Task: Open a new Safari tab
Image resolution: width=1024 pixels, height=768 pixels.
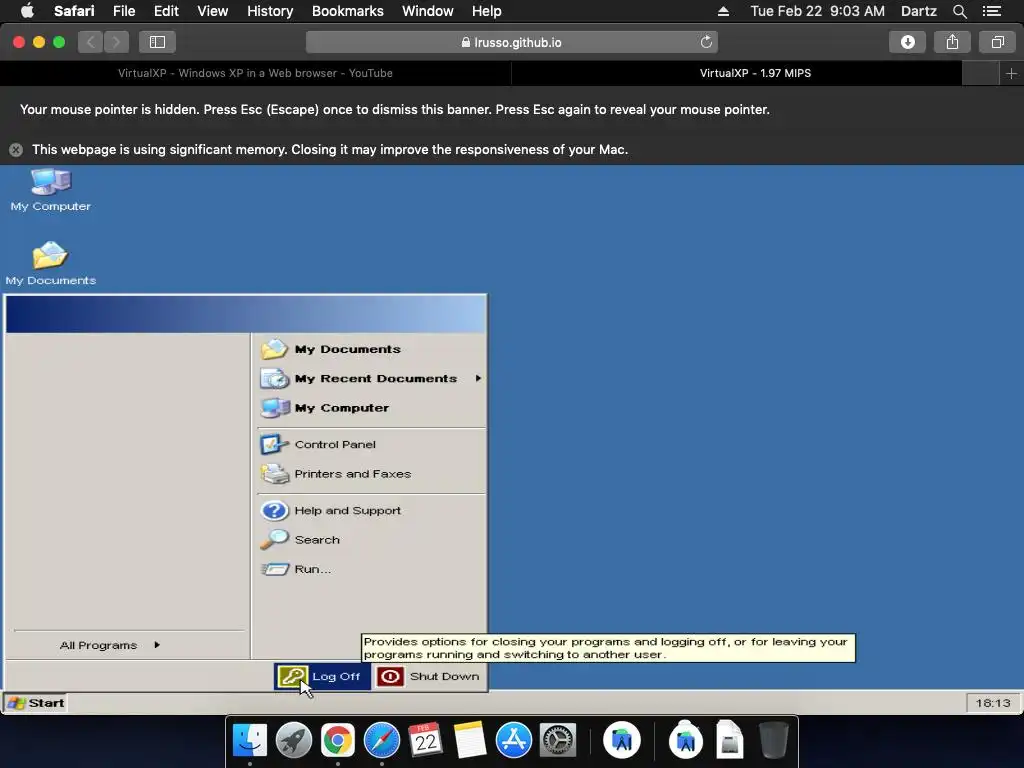Action: (x=1011, y=74)
